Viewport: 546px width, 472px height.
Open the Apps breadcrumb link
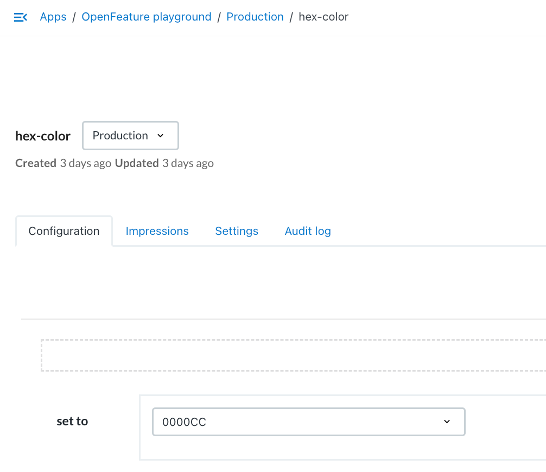[53, 17]
